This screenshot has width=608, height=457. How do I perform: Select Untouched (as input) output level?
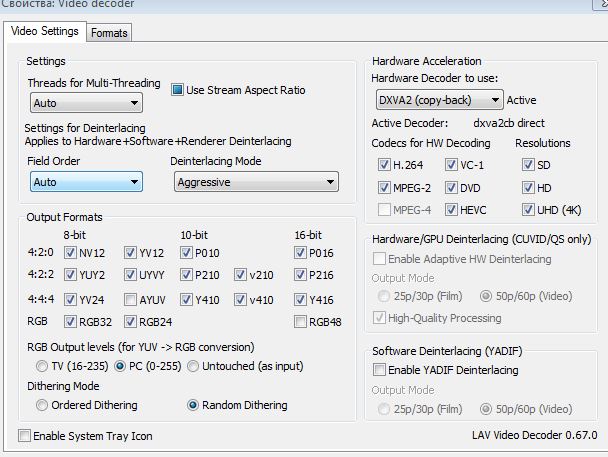click(194, 366)
